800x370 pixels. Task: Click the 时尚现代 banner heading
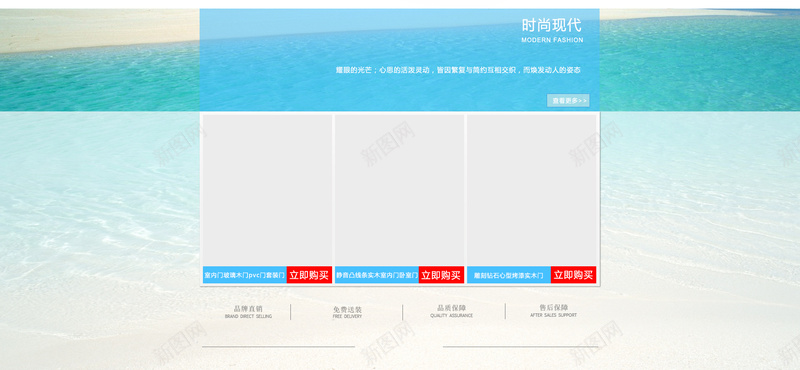(x=552, y=26)
